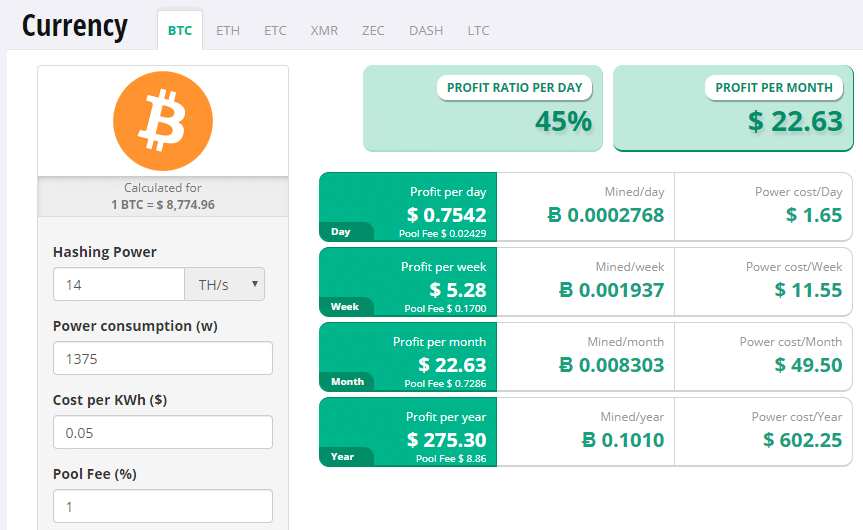Click the Currency heading
The height and width of the screenshot is (530, 863).
pyautogui.click(x=74, y=26)
